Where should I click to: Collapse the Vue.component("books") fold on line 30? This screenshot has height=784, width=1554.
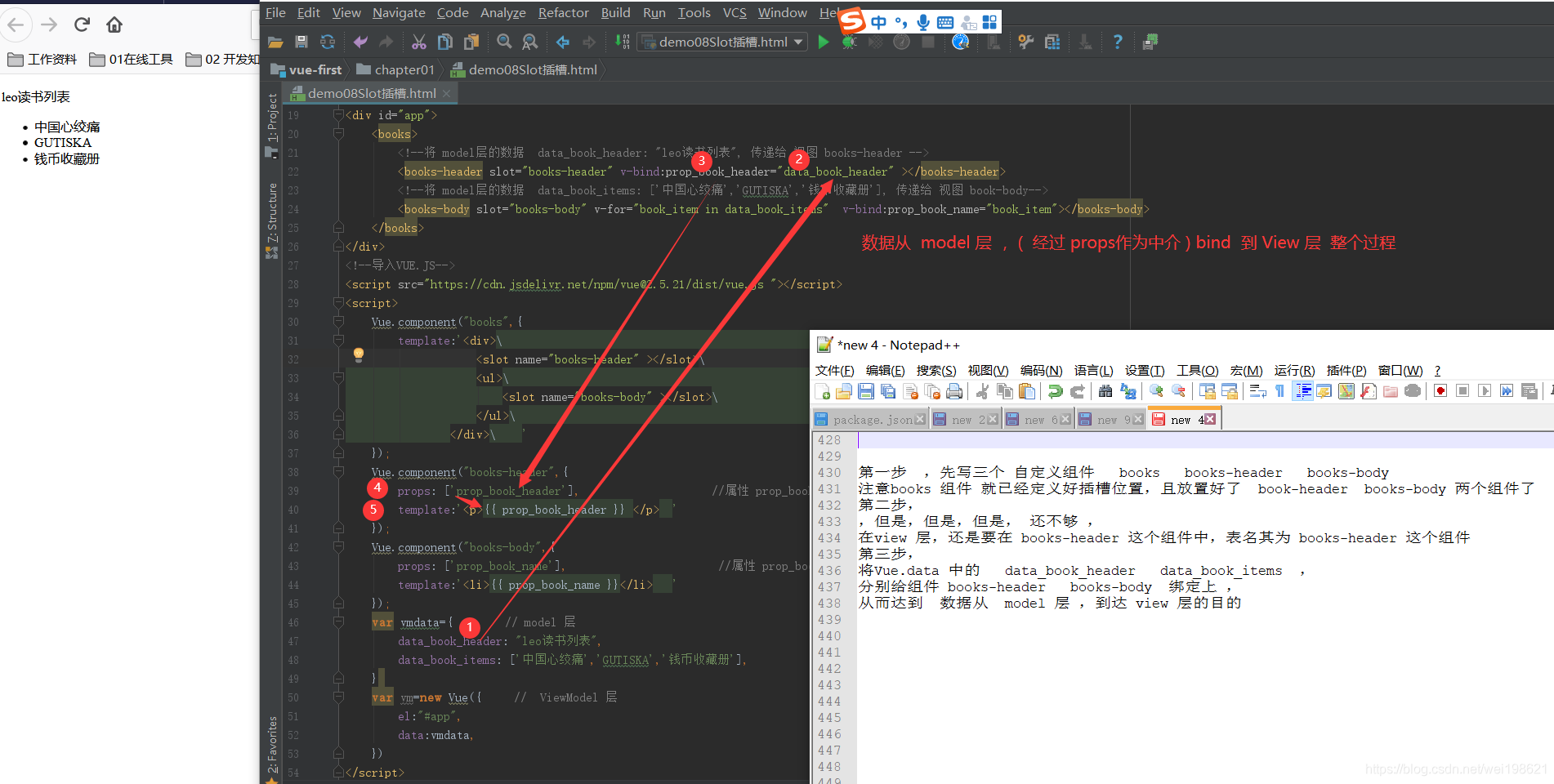[x=338, y=322]
